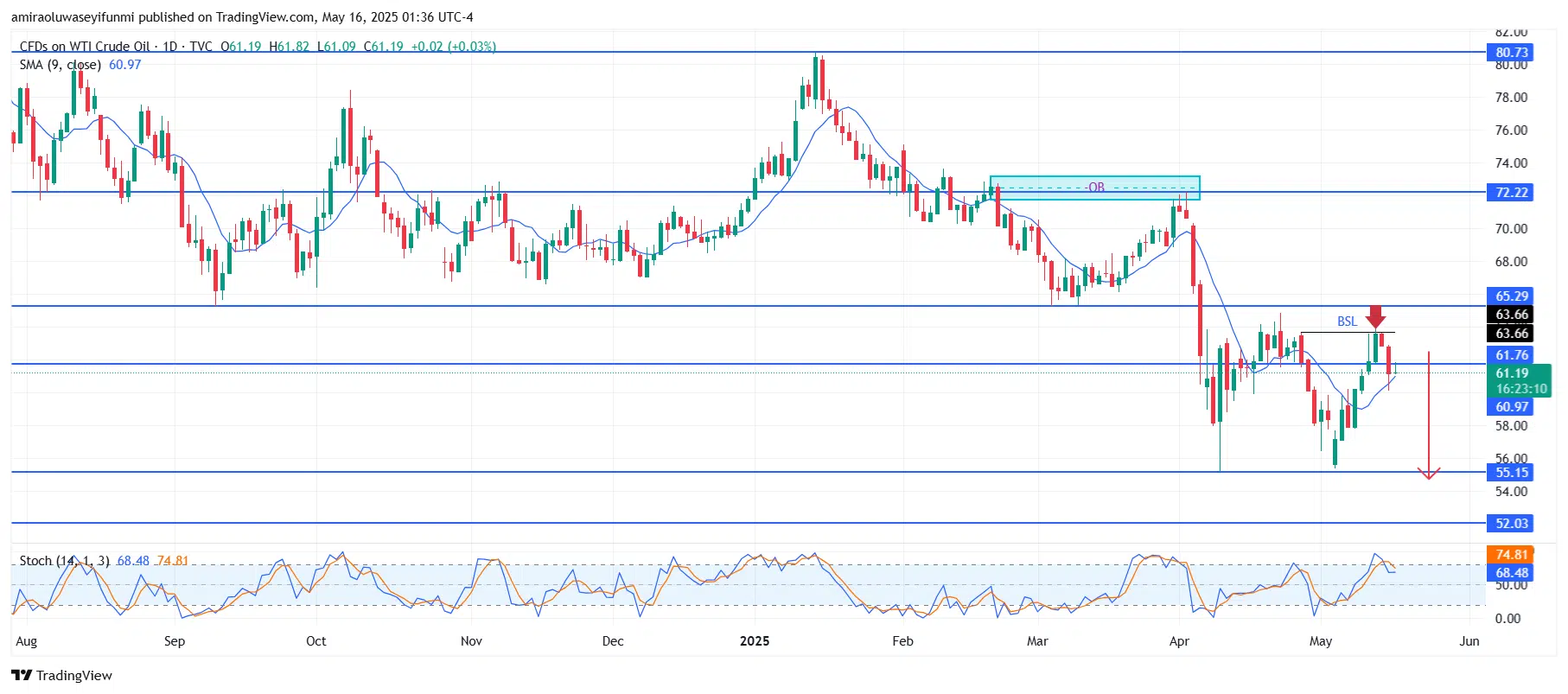Viewport: 1568px width, 694px height.
Task: Click the stochastic legend value 68.48
Action: tap(133, 561)
